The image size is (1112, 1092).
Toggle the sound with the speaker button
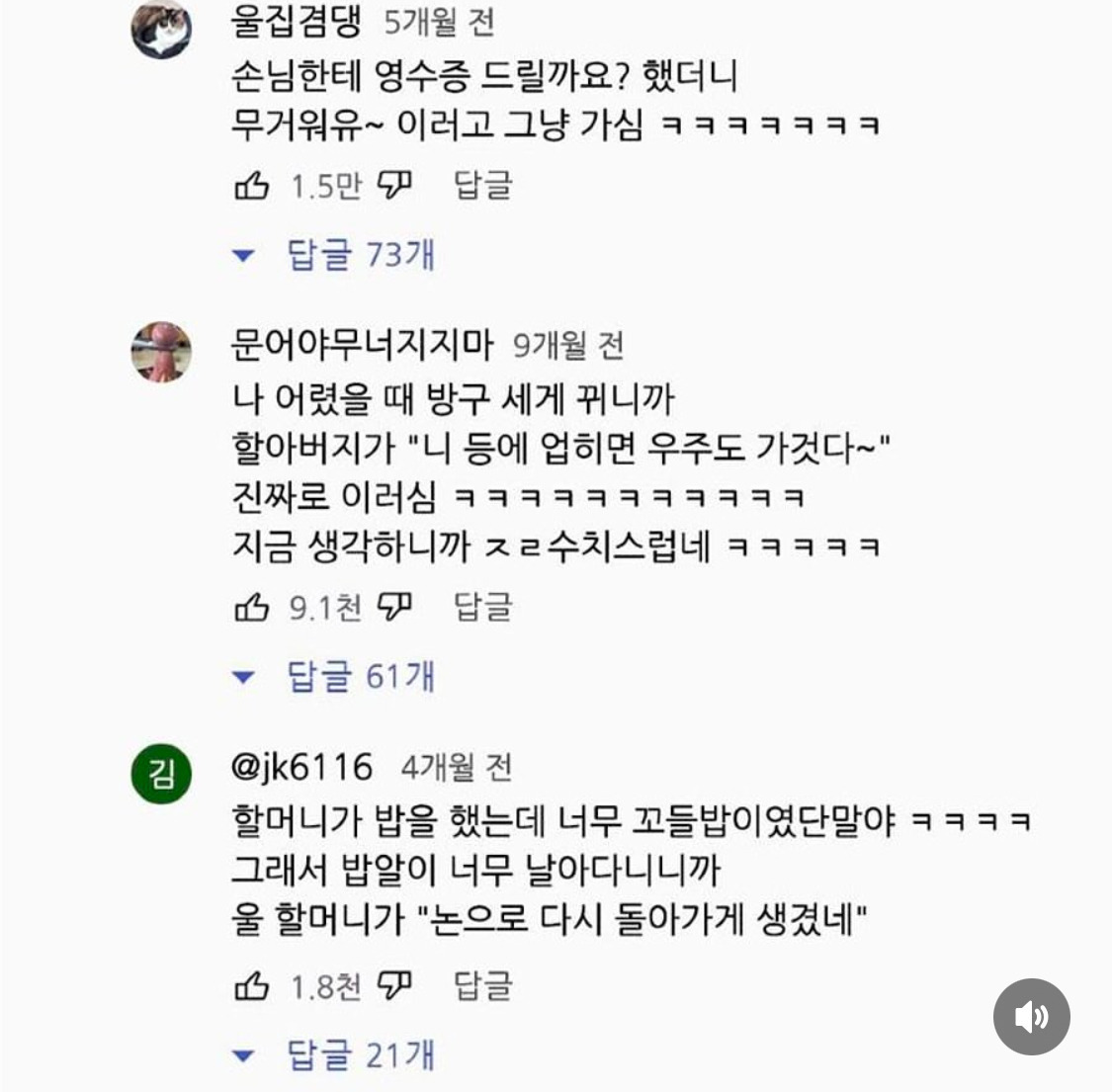1031,1016
